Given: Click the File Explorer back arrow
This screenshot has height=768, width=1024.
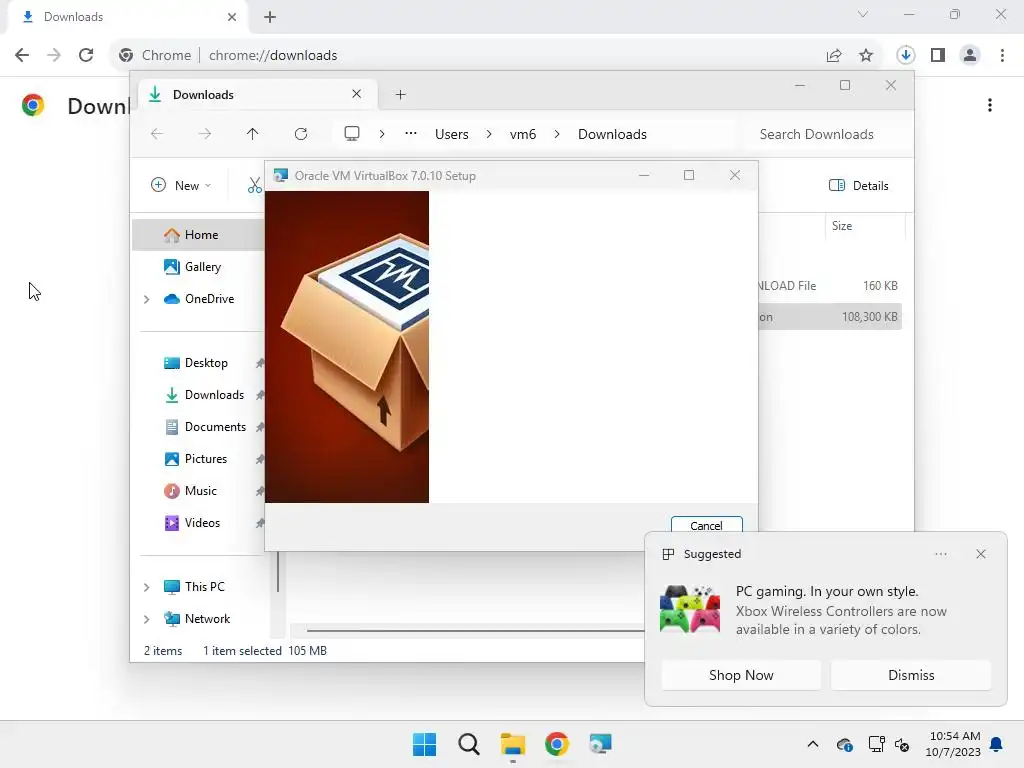Looking at the screenshot, I should click(157, 134).
